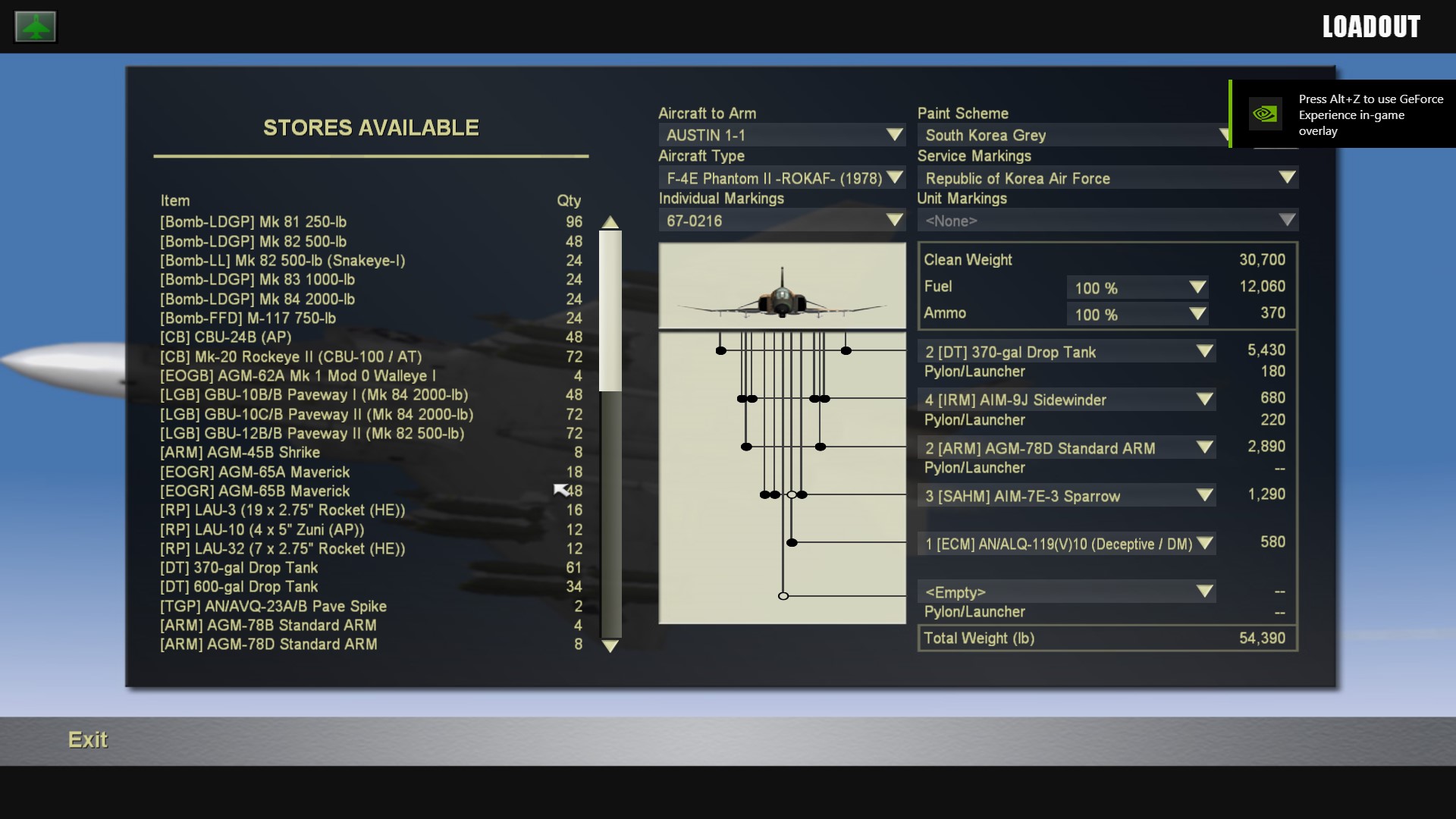Select Mk-20 Rockeye II row

372,357
